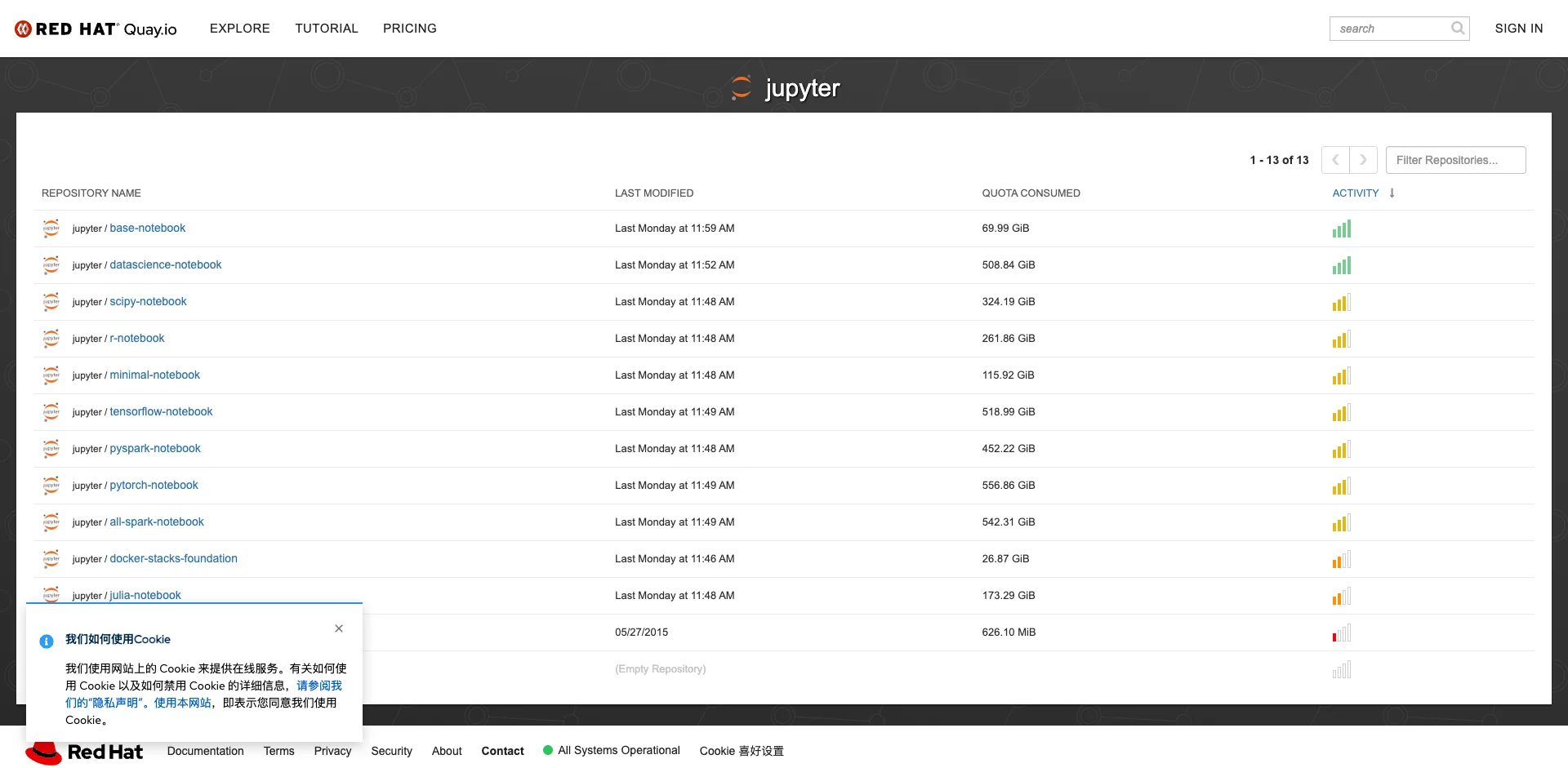Open Cookie 喜好设置 footer link
The width and height of the screenshot is (1568, 768).
(x=742, y=751)
